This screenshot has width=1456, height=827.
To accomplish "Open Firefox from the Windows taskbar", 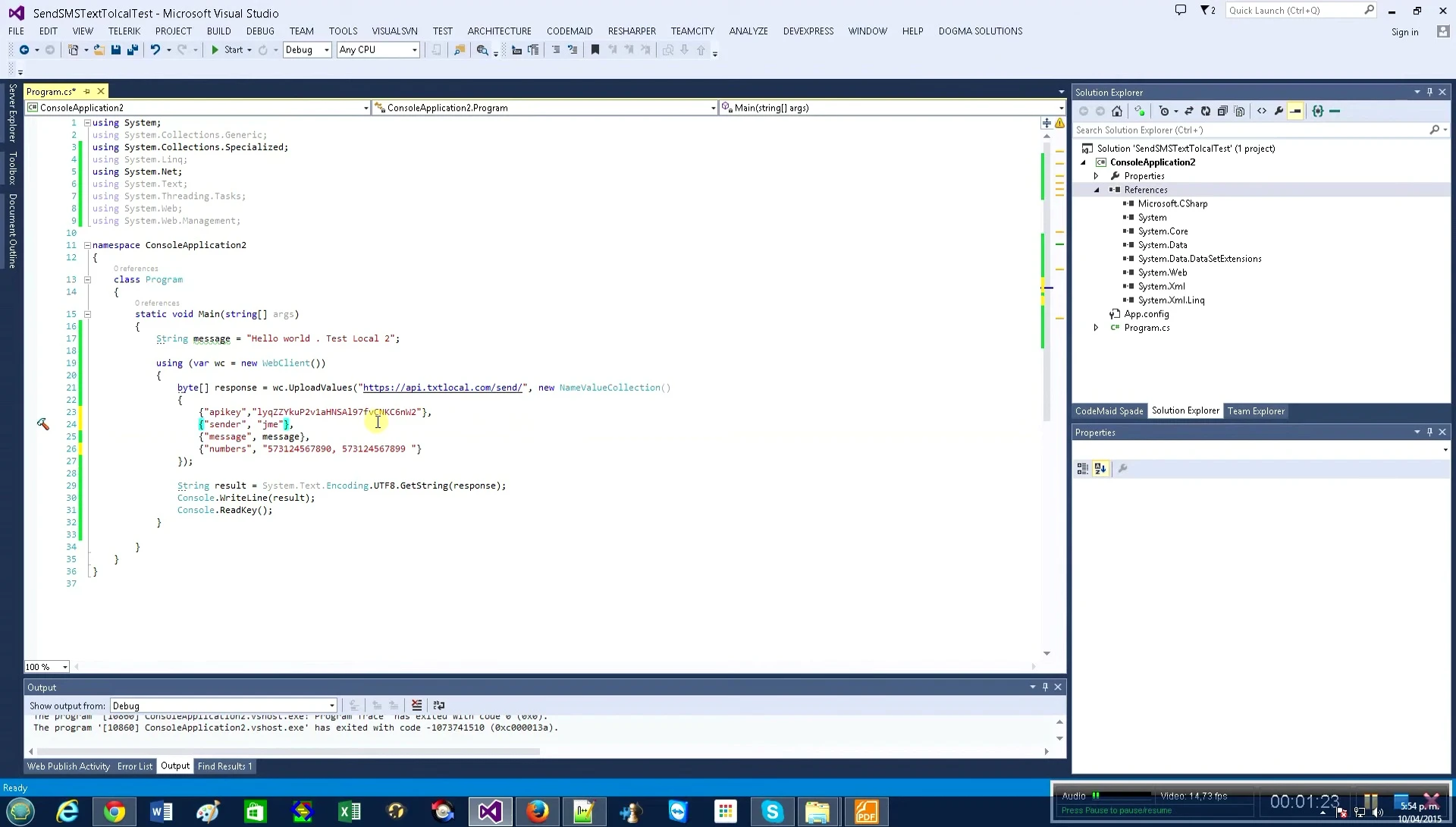I will (x=537, y=812).
